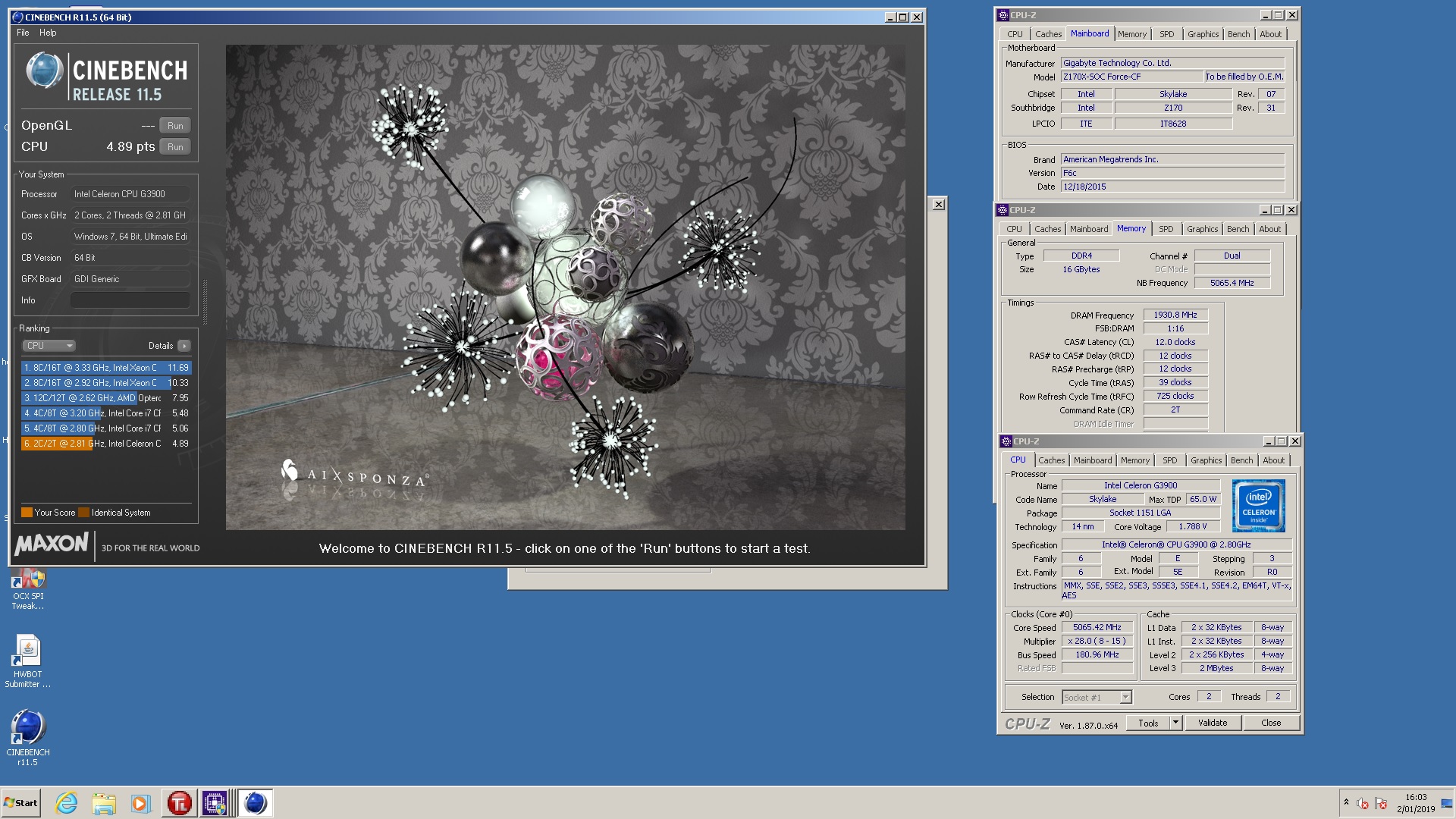Open Internet Explorer from the taskbar
This screenshot has height=819, width=1456.
[x=67, y=803]
